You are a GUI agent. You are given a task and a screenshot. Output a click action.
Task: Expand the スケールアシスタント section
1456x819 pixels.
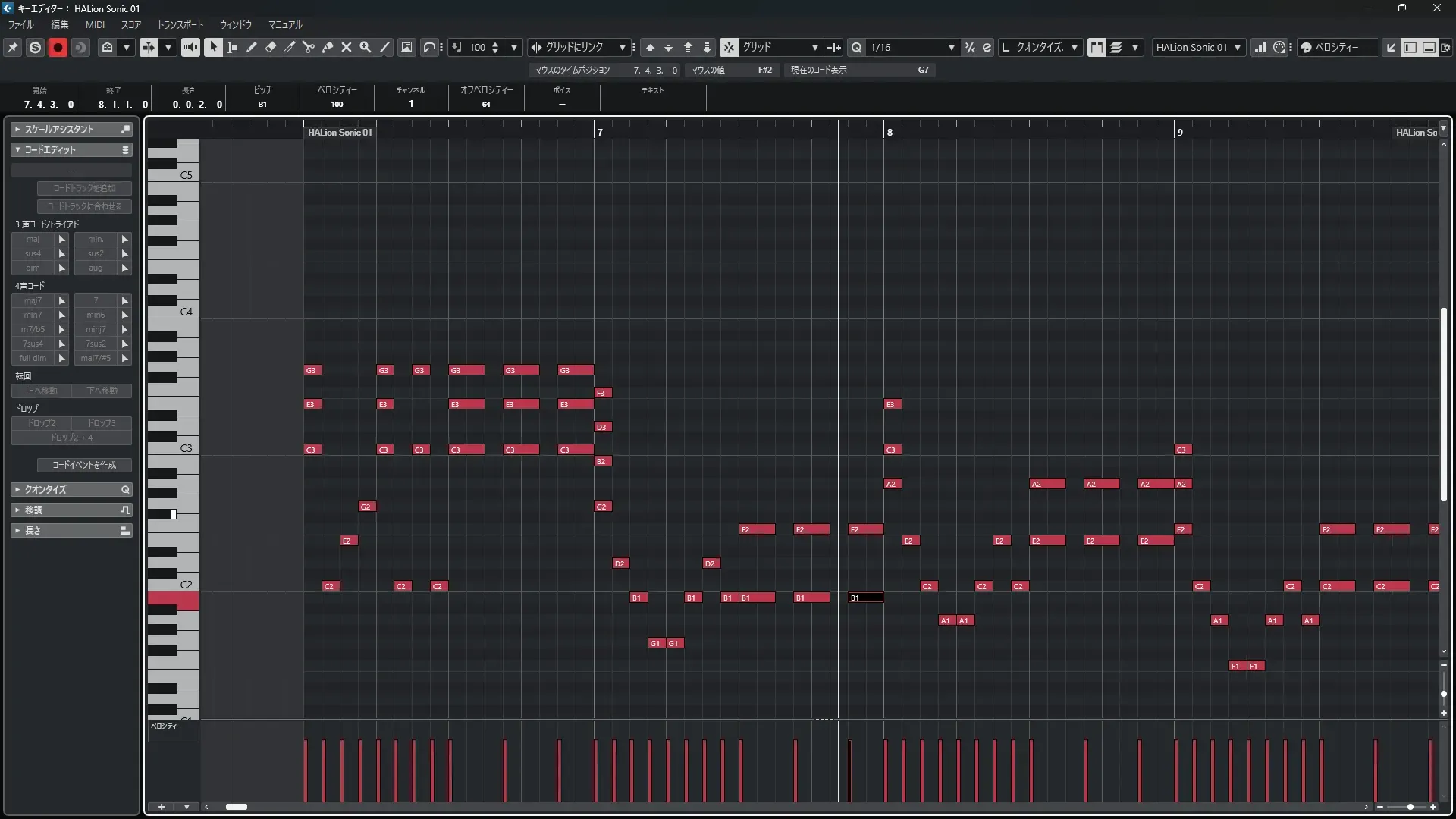[59, 130]
